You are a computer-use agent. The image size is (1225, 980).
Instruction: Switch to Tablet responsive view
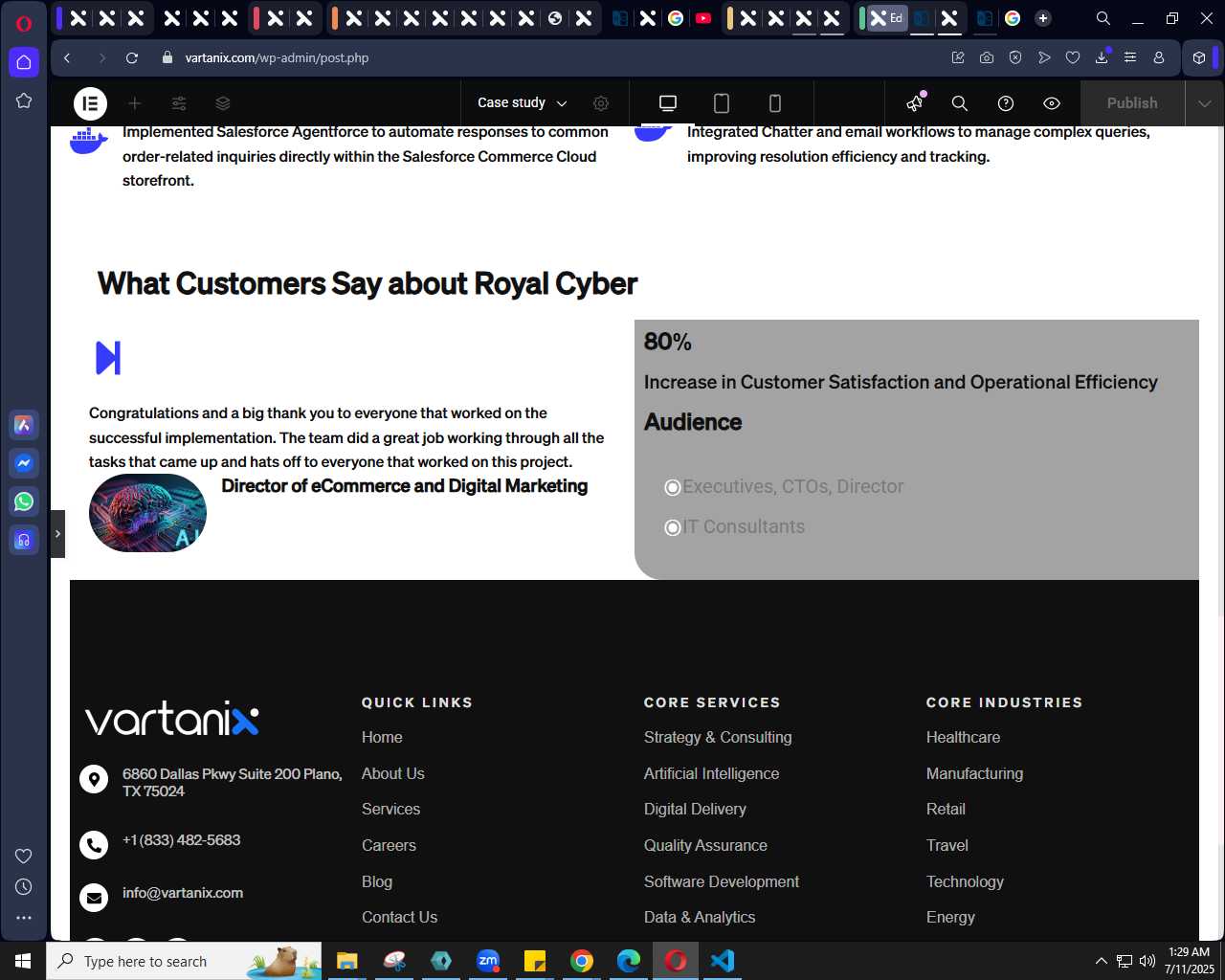(x=722, y=103)
